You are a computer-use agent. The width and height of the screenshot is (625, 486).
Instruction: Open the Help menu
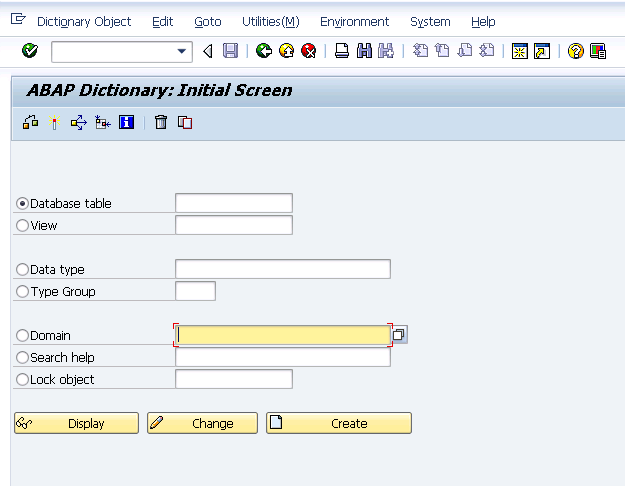[483, 22]
